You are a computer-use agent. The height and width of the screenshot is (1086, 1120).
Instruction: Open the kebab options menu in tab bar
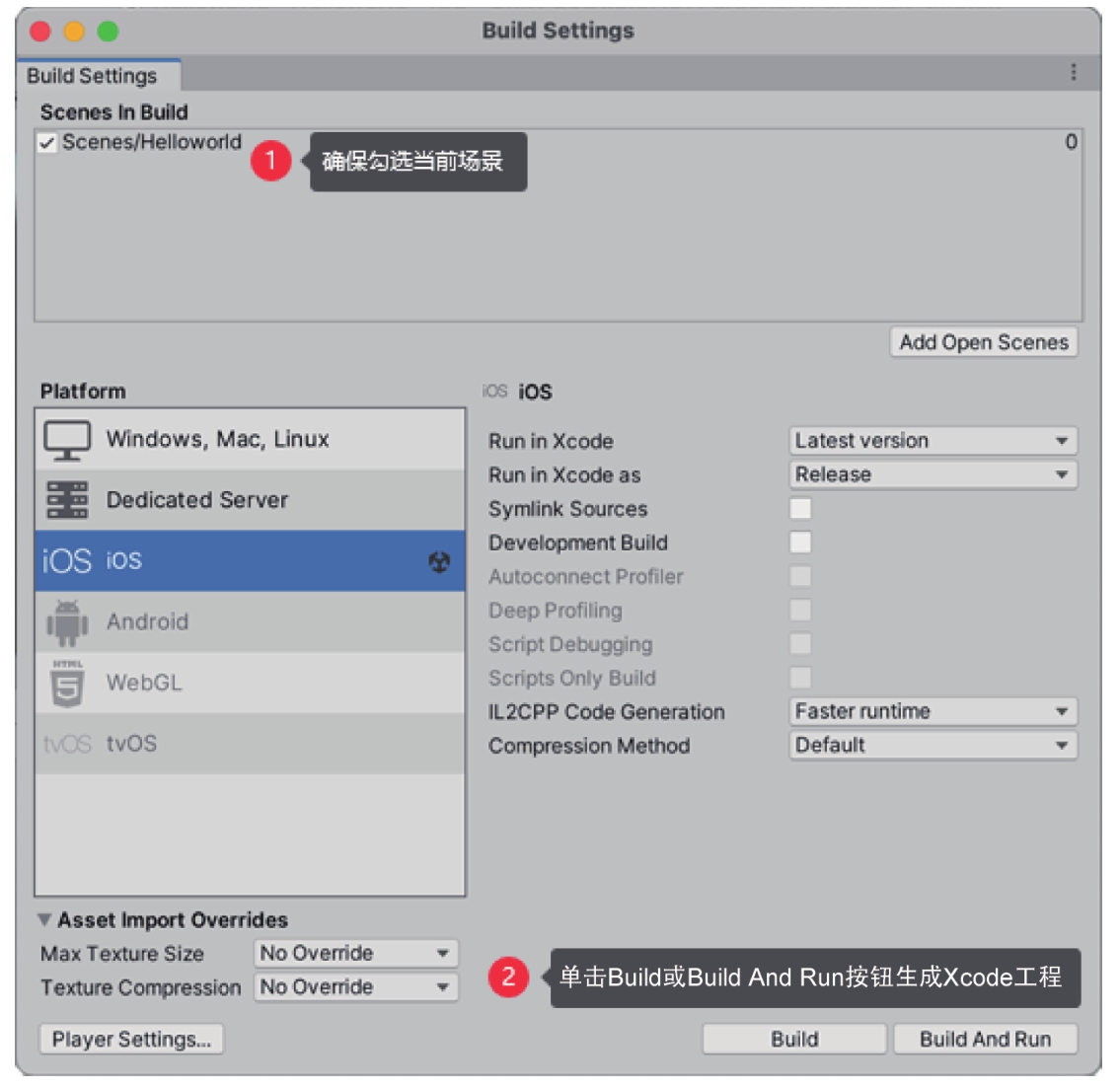pyautogui.click(x=1073, y=73)
